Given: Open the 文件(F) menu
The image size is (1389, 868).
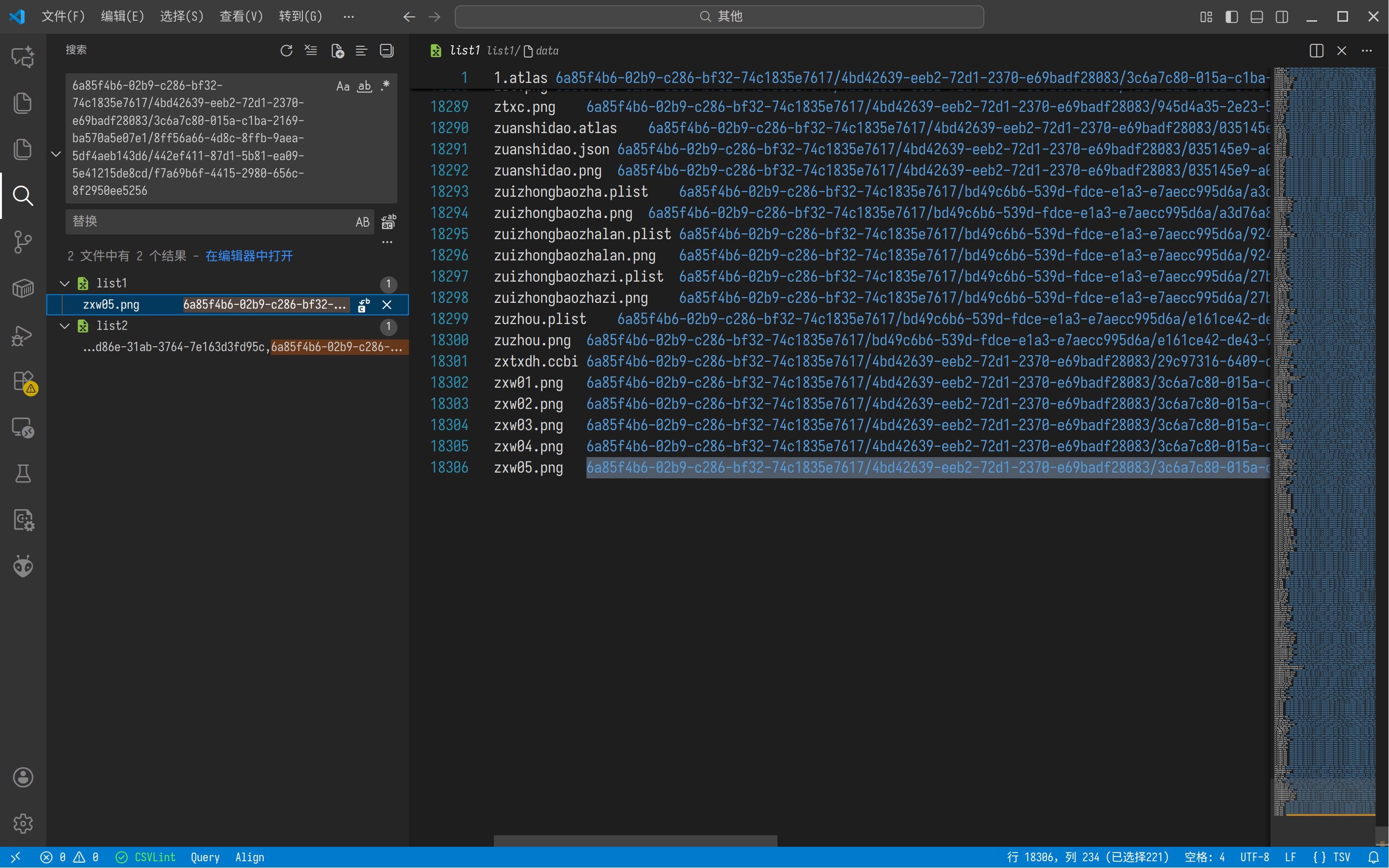Looking at the screenshot, I should tap(63, 16).
